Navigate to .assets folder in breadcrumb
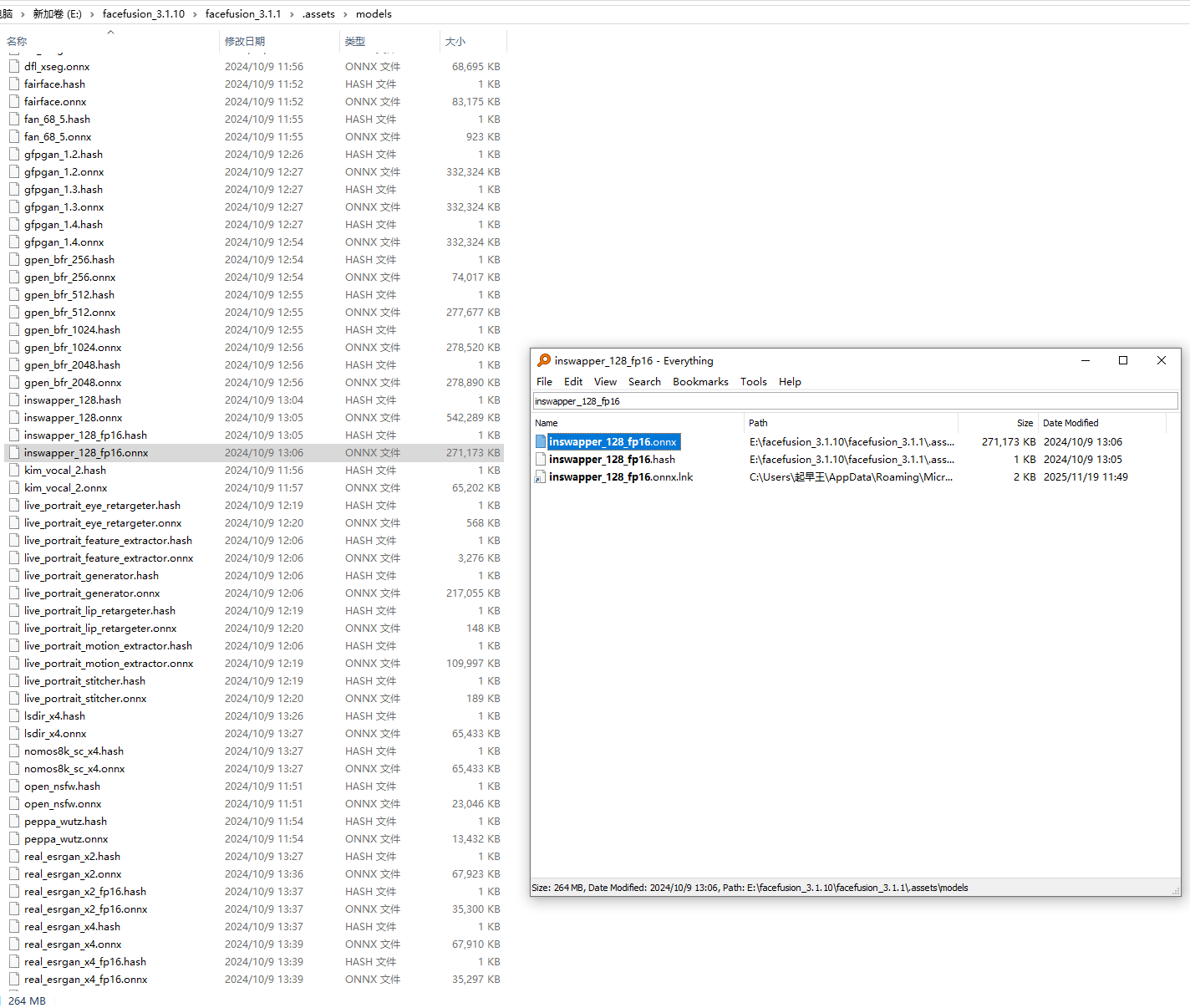The image size is (1190, 1008). pos(318,14)
